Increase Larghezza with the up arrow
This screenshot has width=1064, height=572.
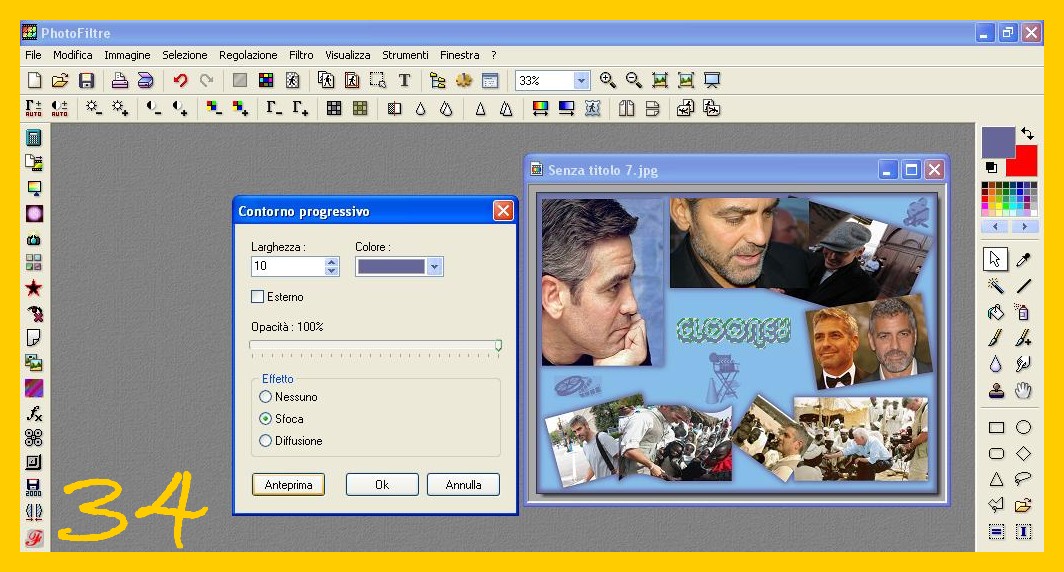332,262
